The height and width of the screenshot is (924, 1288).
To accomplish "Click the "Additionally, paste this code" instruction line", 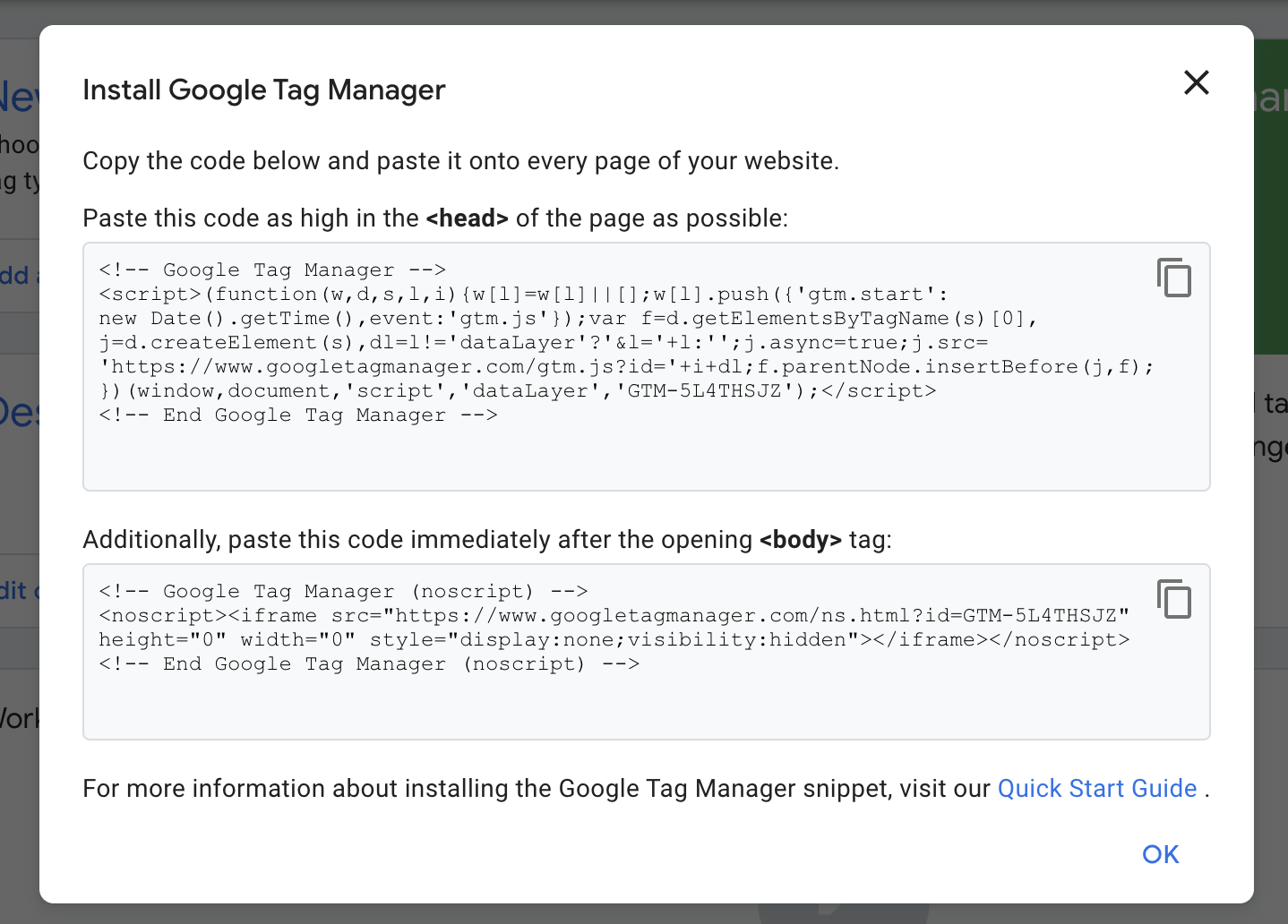I will point(417,540).
